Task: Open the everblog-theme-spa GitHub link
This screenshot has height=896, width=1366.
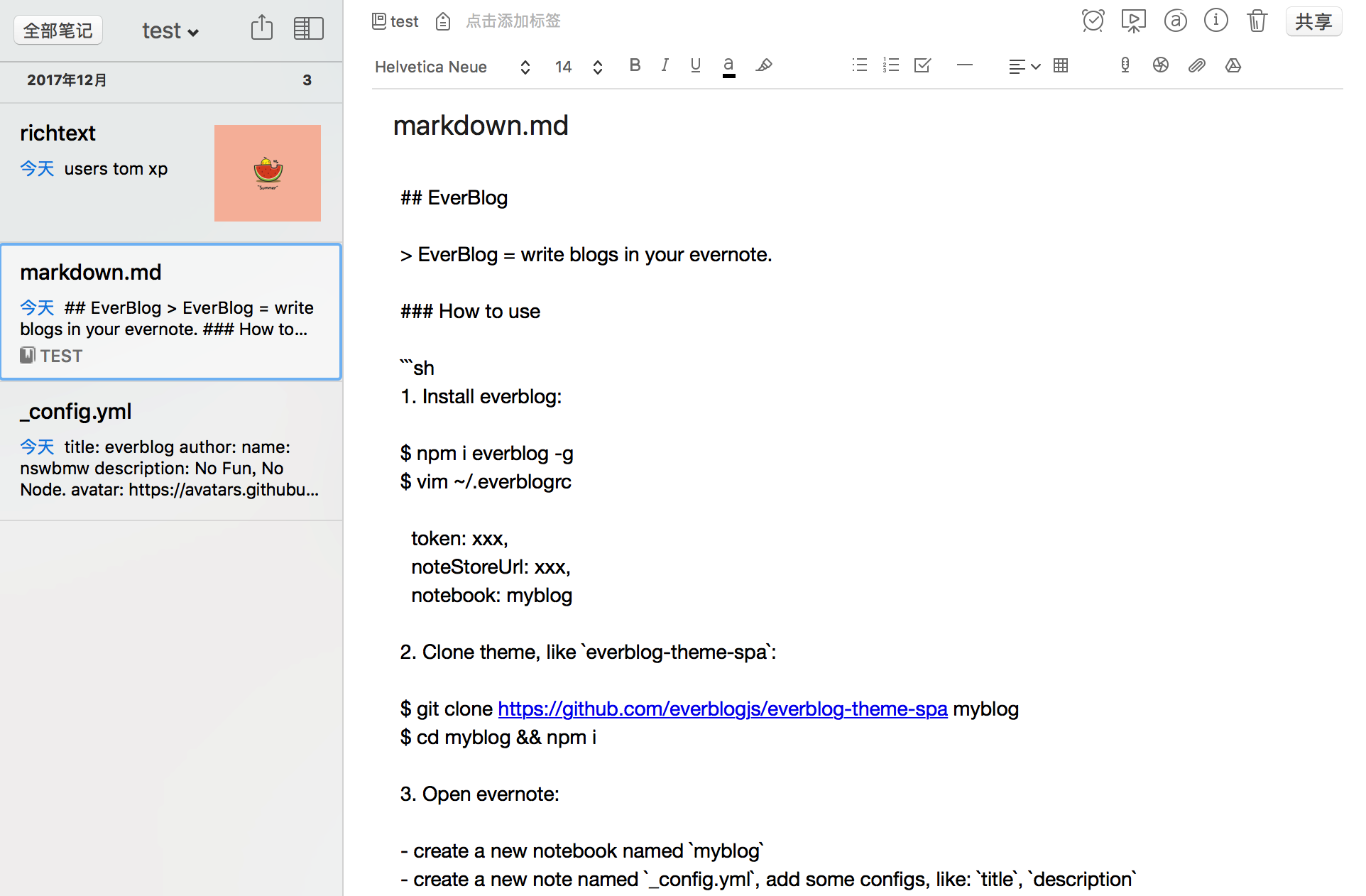Action: coord(722,709)
